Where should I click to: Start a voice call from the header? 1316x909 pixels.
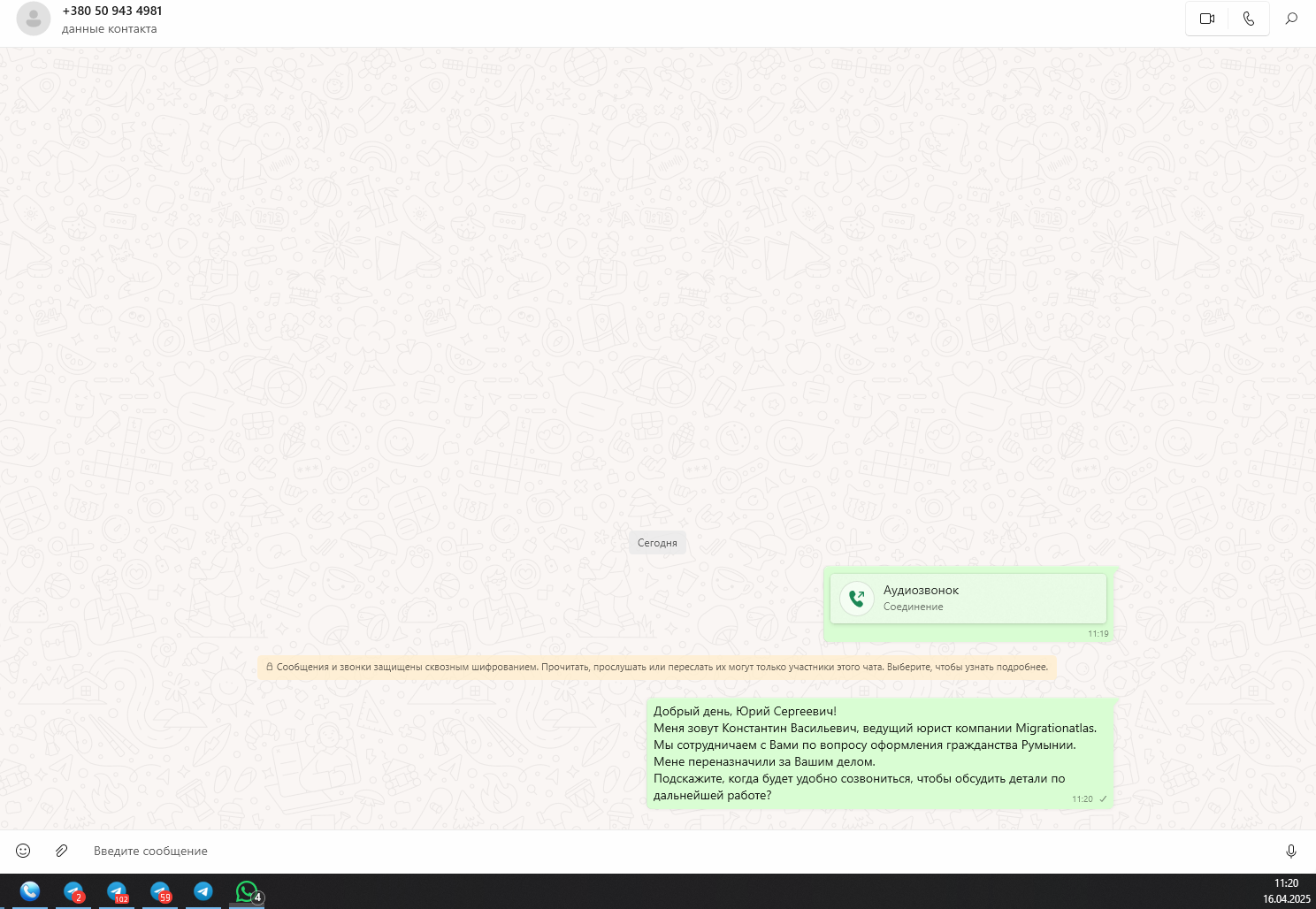1249,19
